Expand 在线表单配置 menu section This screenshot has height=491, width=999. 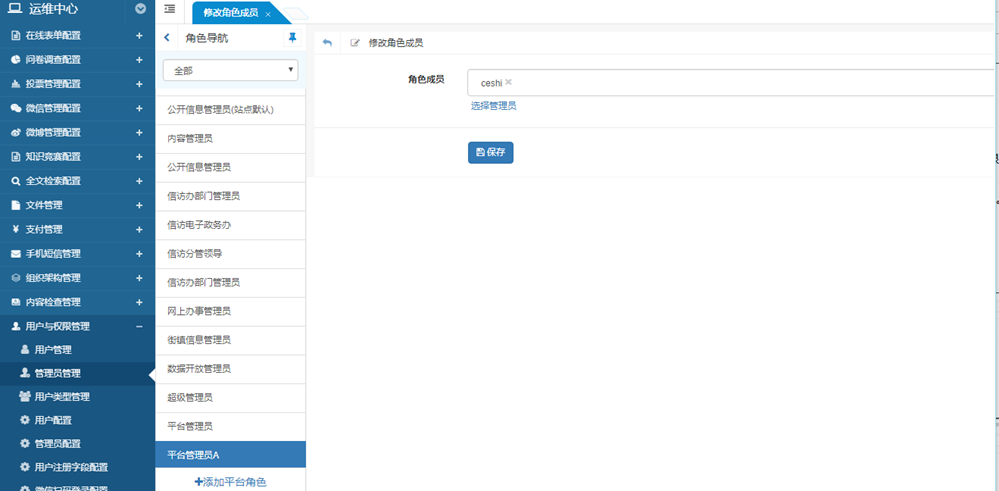pos(139,35)
